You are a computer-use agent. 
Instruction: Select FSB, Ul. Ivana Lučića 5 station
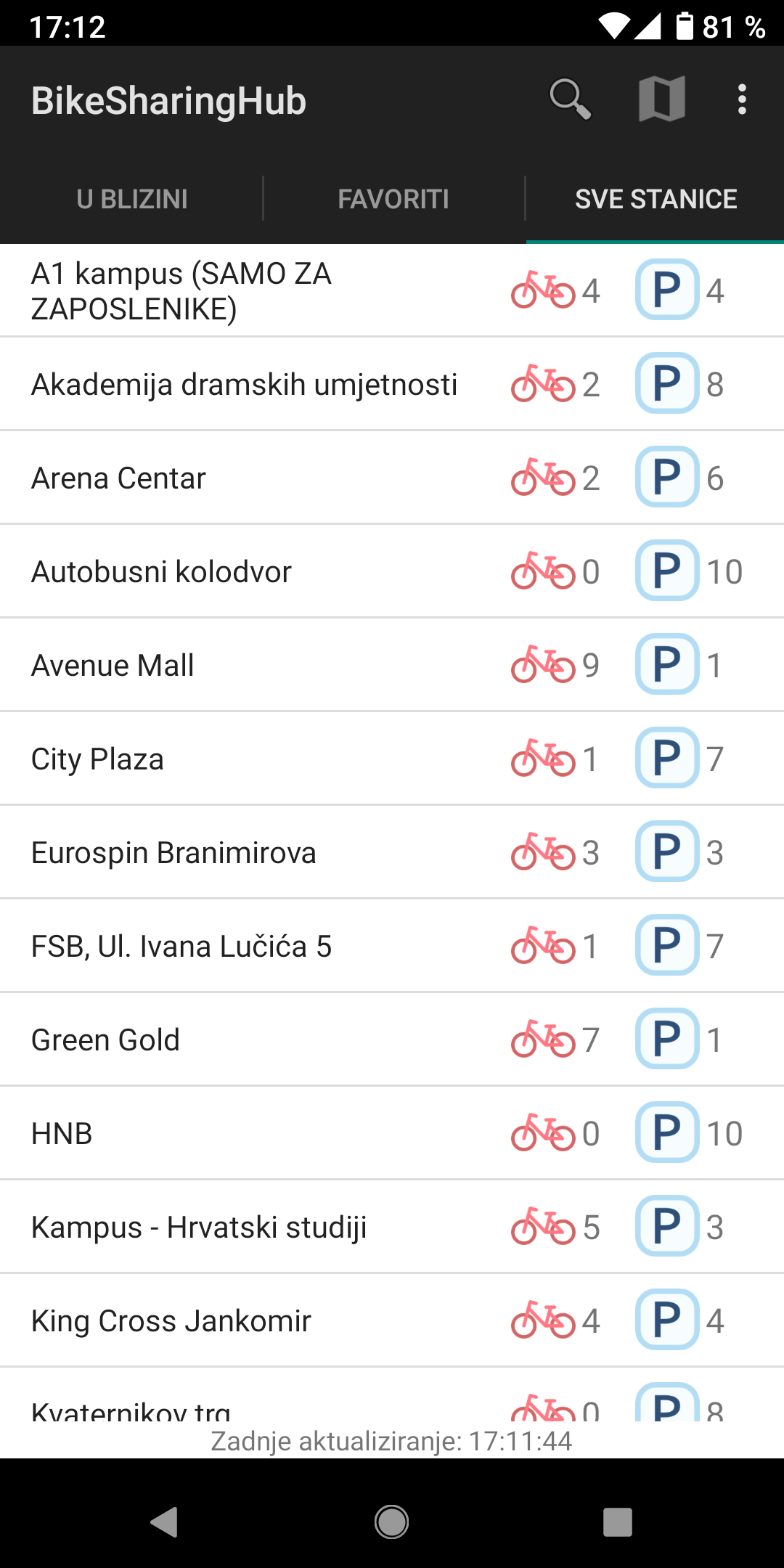pos(181,946)
